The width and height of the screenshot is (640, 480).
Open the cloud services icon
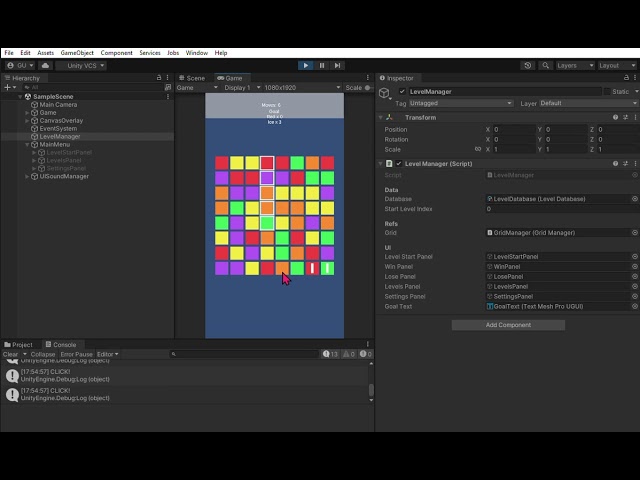click(45, 65)
